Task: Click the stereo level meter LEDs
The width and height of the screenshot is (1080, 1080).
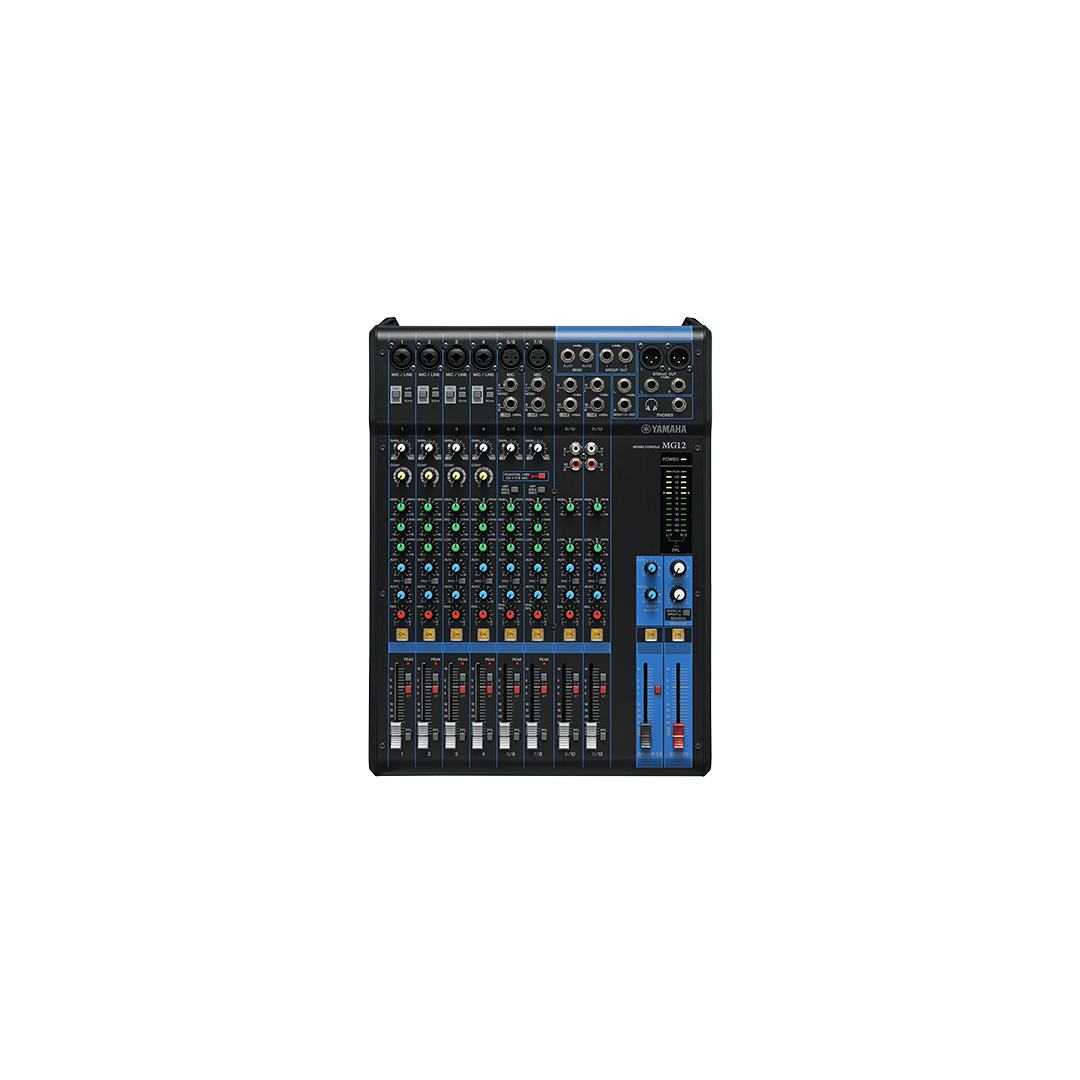Action: click(x=676, y=503)
